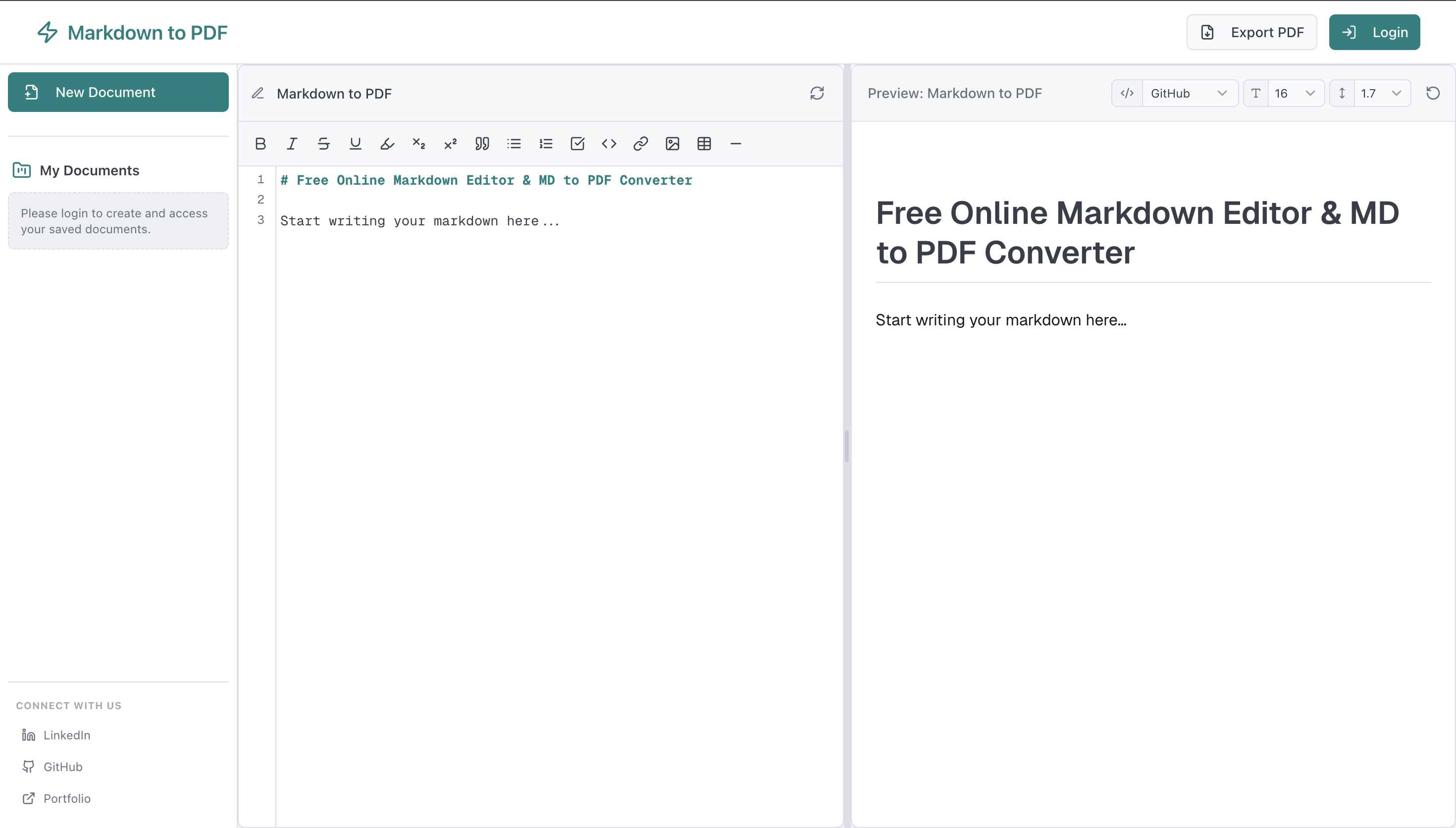Screen dimensions: 1456x828
Task: Select My Documents in the sidebar
Action: coord(89,170)
